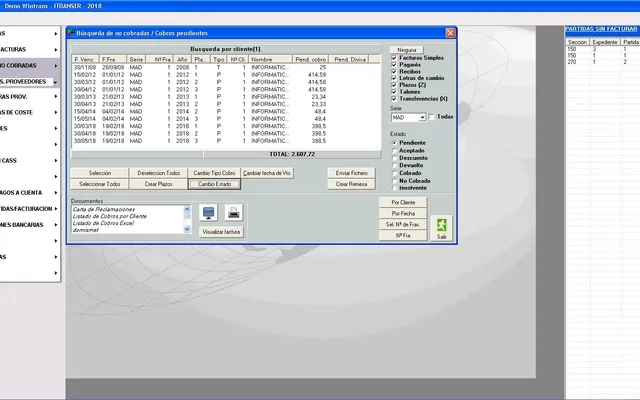640x400 pixels.
Task: Toggle the Pagarés checkbox
Action: click(394, 65)
